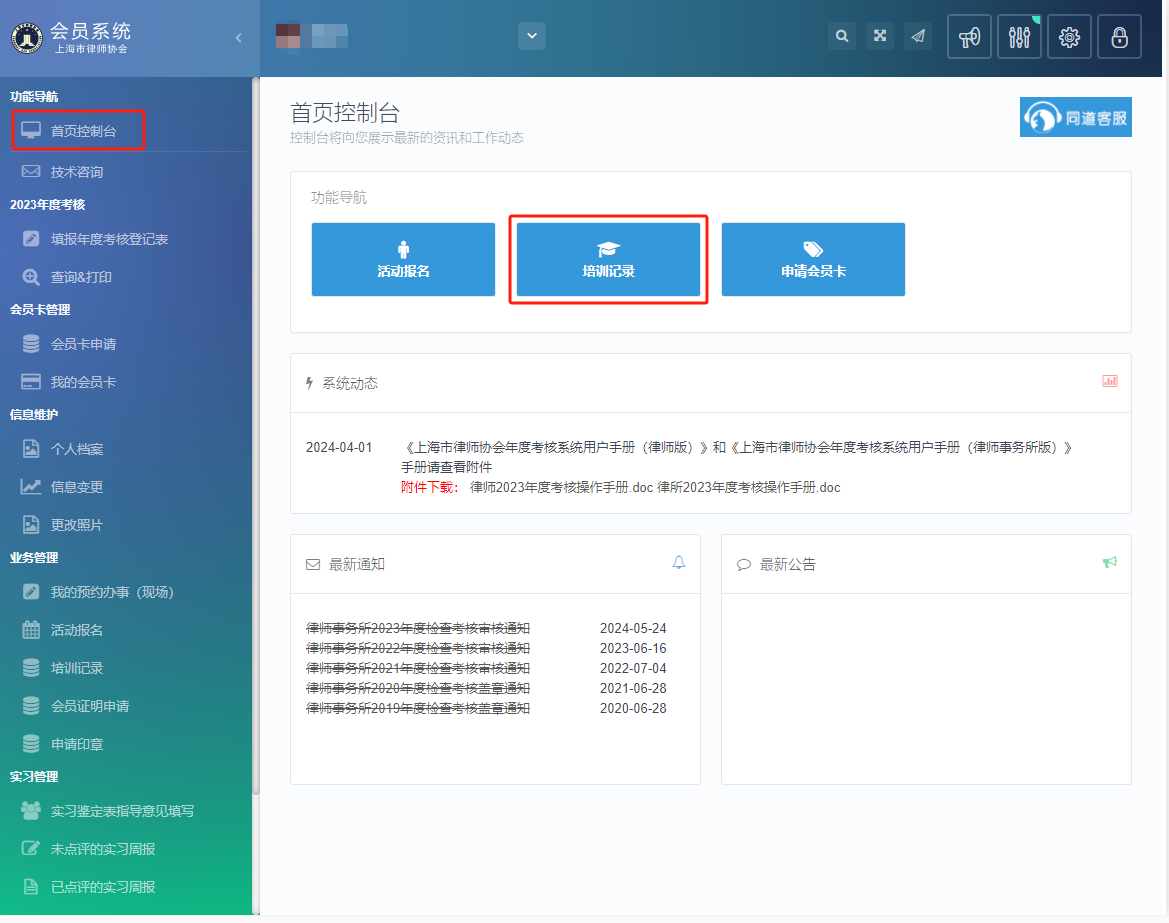Image resolution: width=1169 pixels, height=923 pixels.
Task: Click the paper plane send icon
Action: [x=917, y=36]
